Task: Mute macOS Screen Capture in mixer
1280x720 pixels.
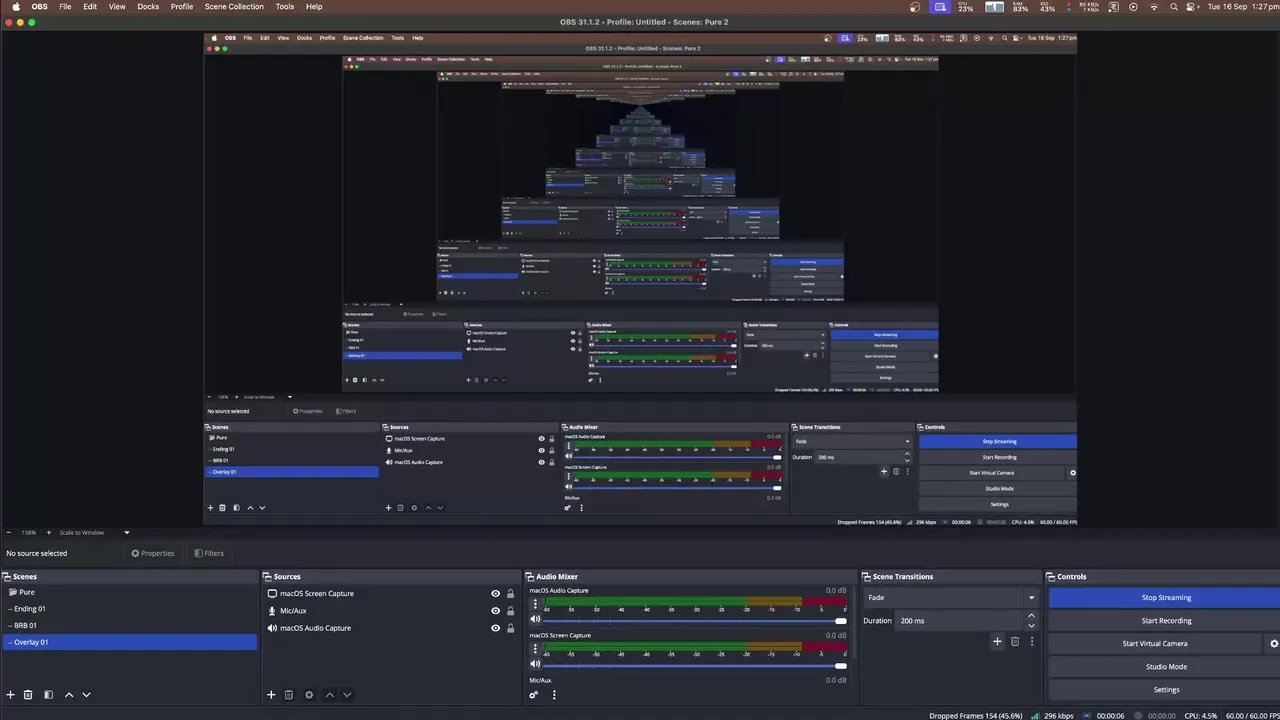Action: point(535,665)
